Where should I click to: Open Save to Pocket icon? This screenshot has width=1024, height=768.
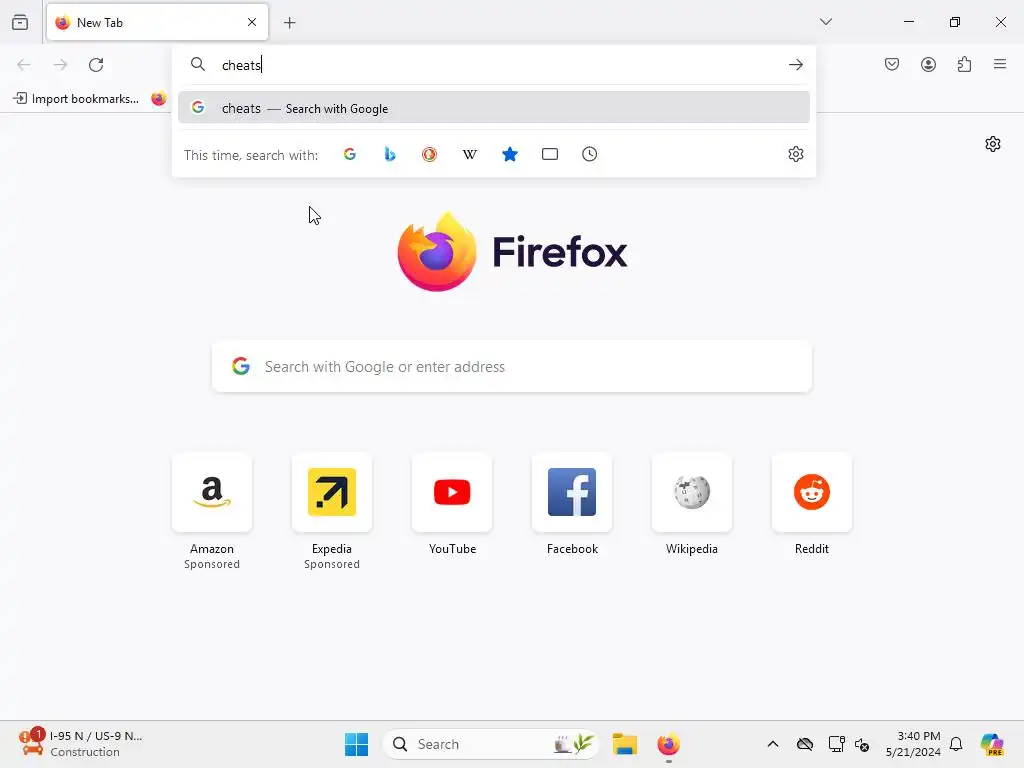[892, 64]
